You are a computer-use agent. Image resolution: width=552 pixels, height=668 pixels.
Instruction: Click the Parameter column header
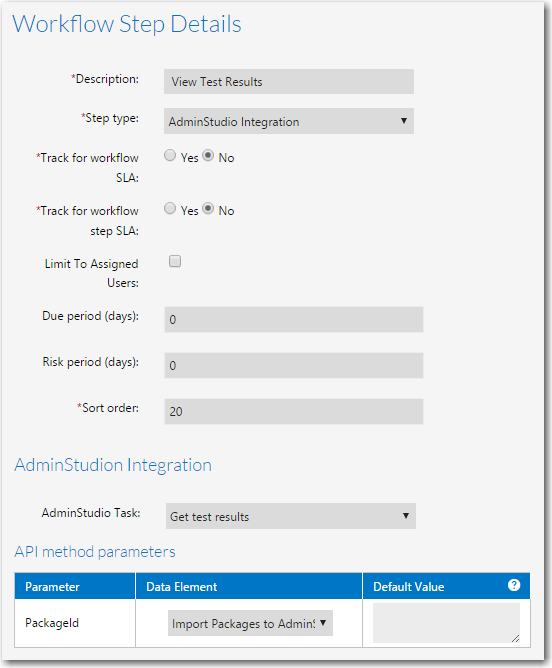tap(75, 586)
